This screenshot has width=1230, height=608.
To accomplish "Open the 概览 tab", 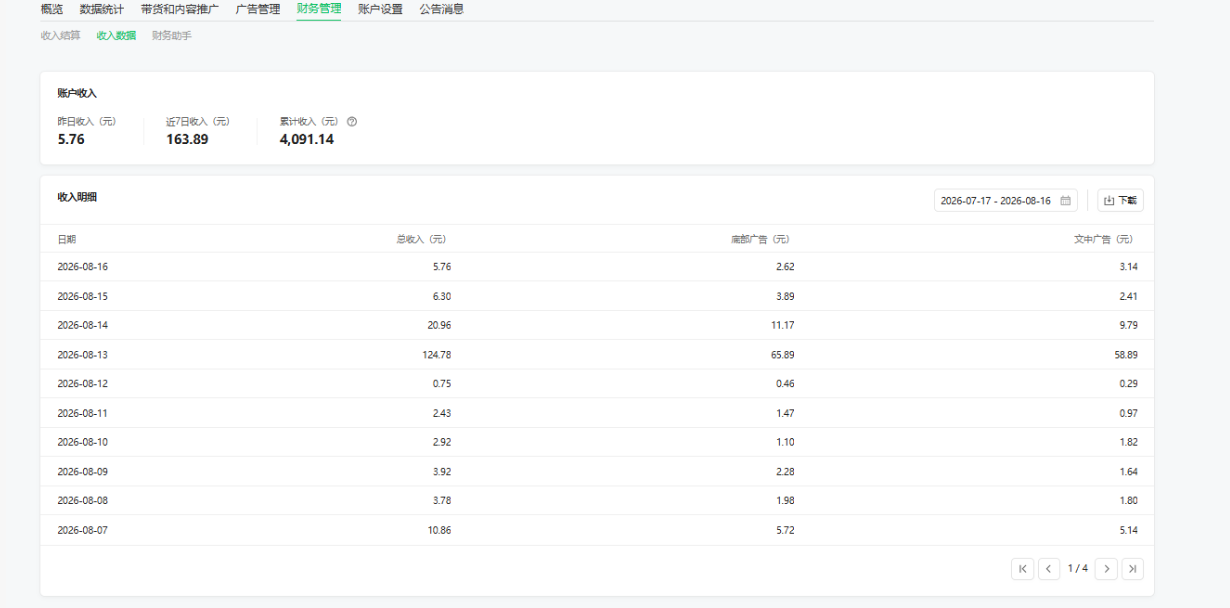I will (52, 9).
